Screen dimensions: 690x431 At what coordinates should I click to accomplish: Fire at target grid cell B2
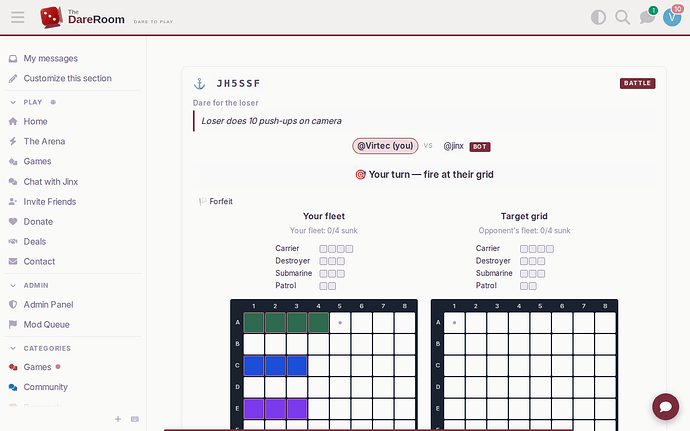[476, 344]
